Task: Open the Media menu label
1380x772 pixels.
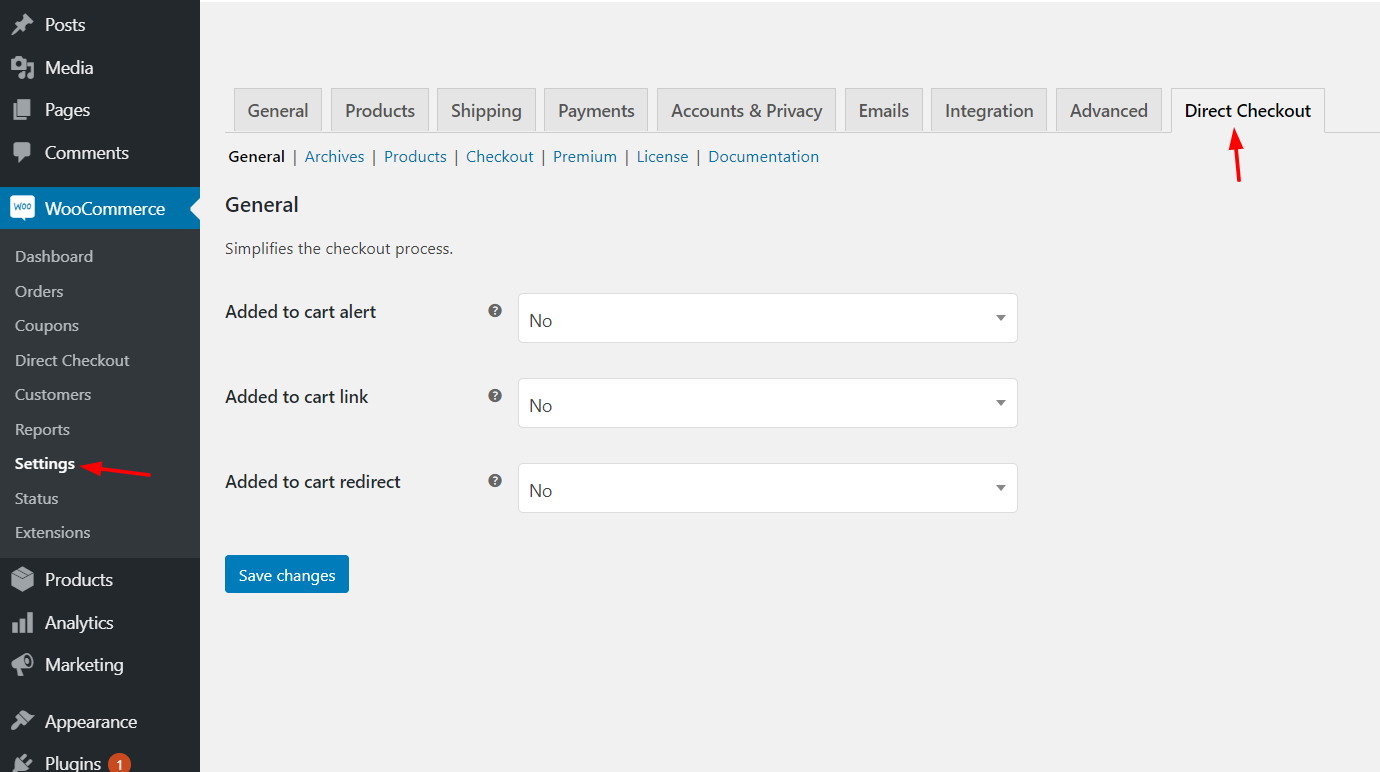Action: tap(69, 68)
